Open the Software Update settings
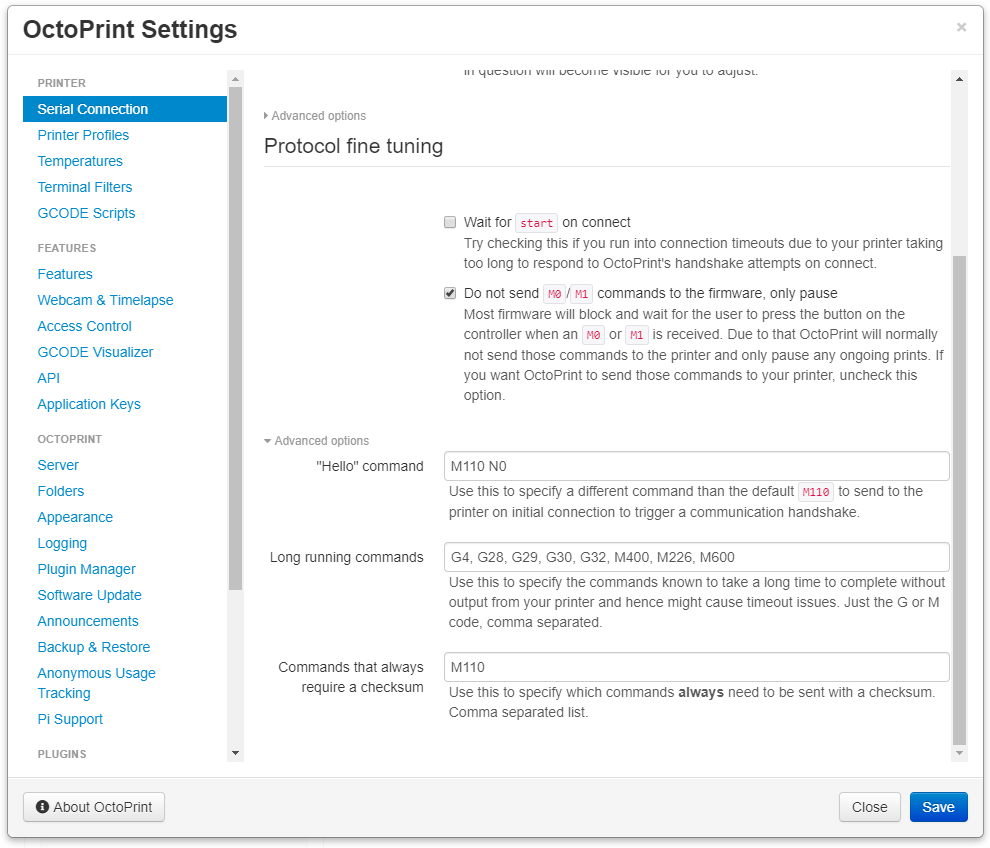The image size is (990, 848). (89, 594)
